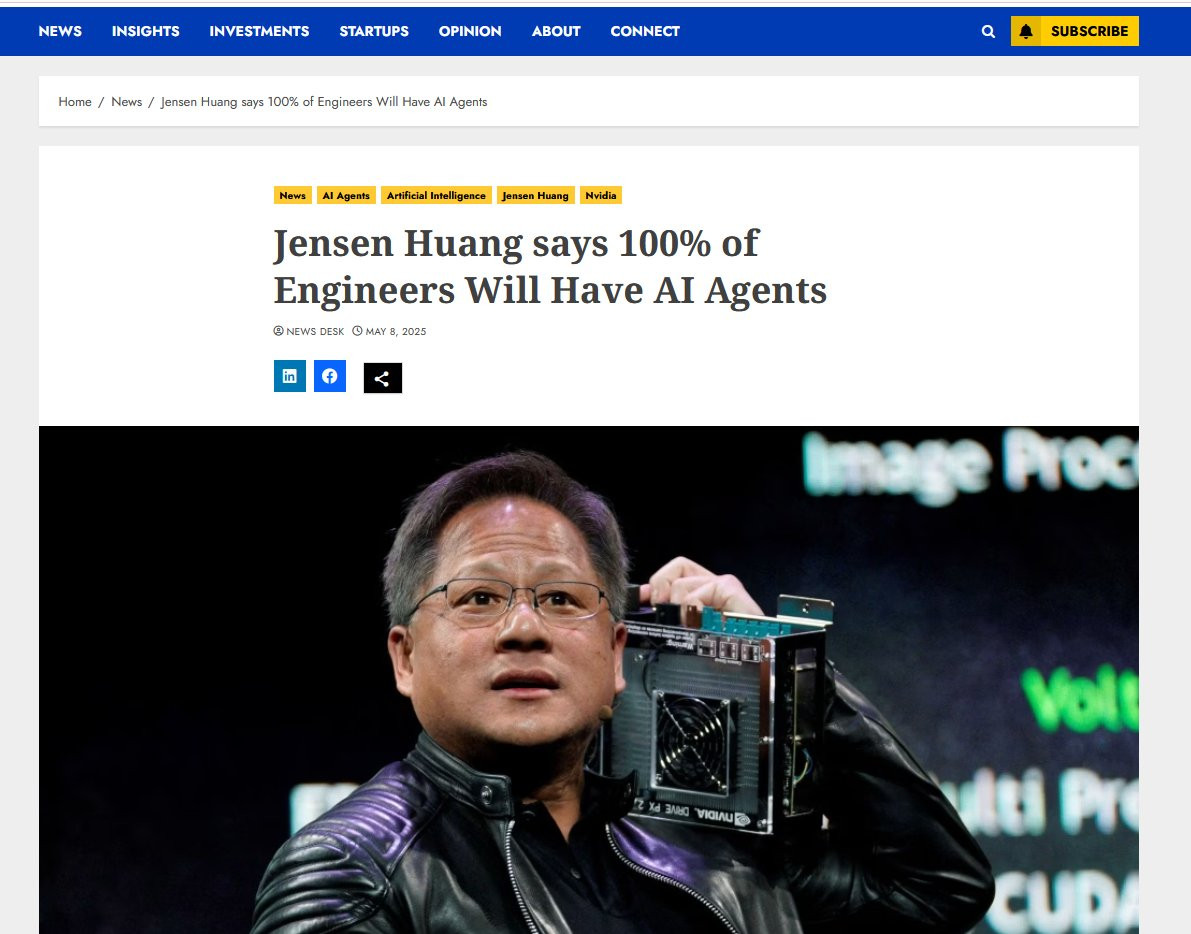
Task: Open Artificial Intelligence category tag
Action: click(x=436, y=195)
